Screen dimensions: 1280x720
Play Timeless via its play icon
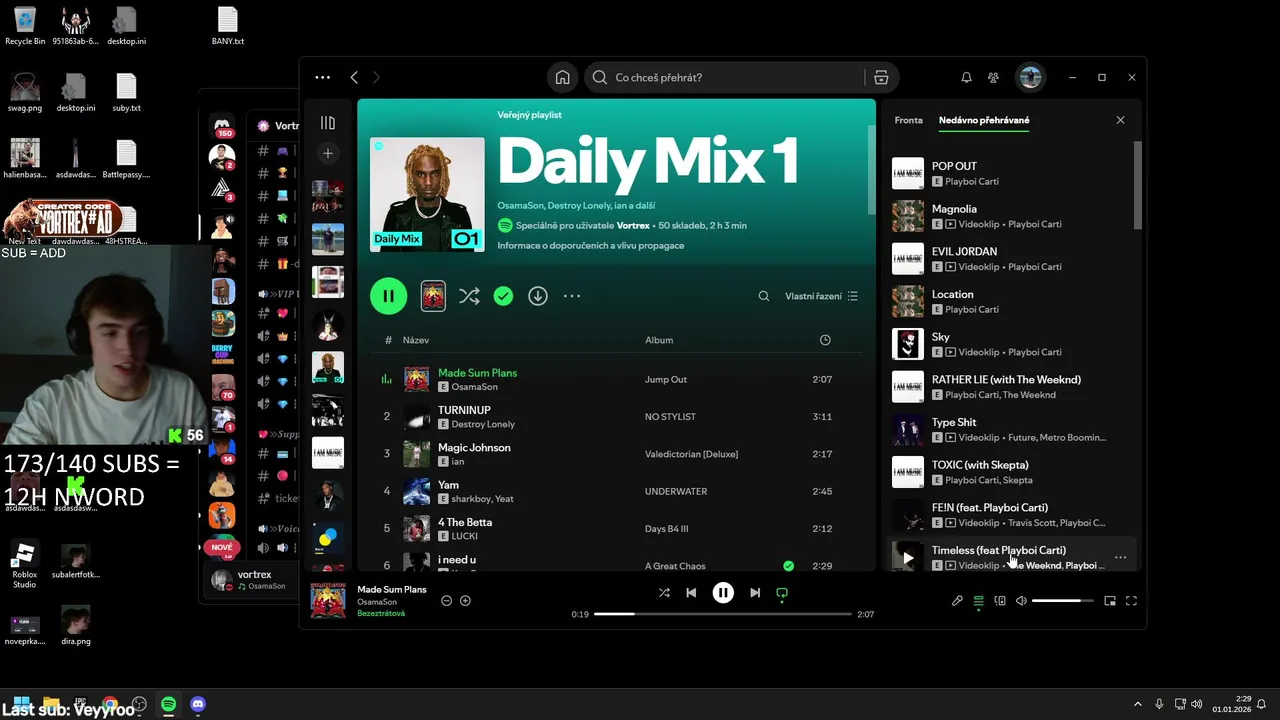click(907, 557)
